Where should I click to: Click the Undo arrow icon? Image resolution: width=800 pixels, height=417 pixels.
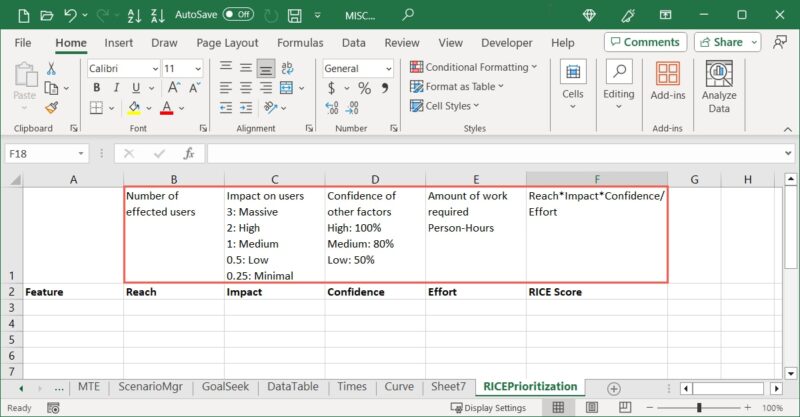point(70,15)
